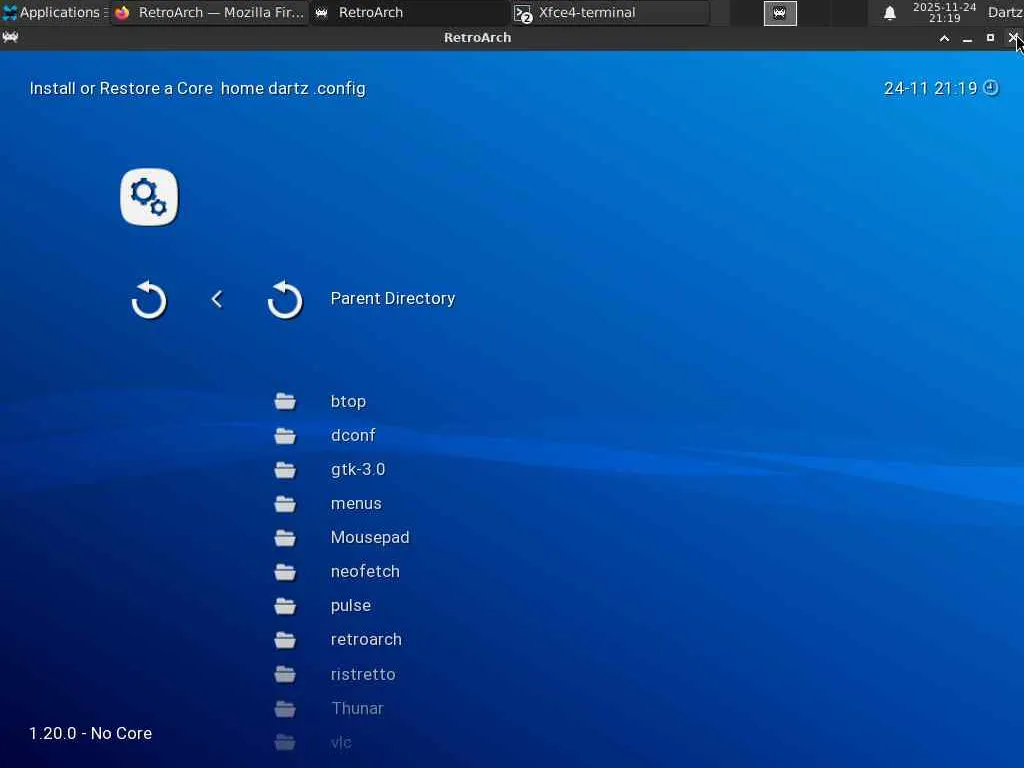1024x768 pixels.
Task: Switch to the RetroArch taskbar button
Action: [409, 12]
